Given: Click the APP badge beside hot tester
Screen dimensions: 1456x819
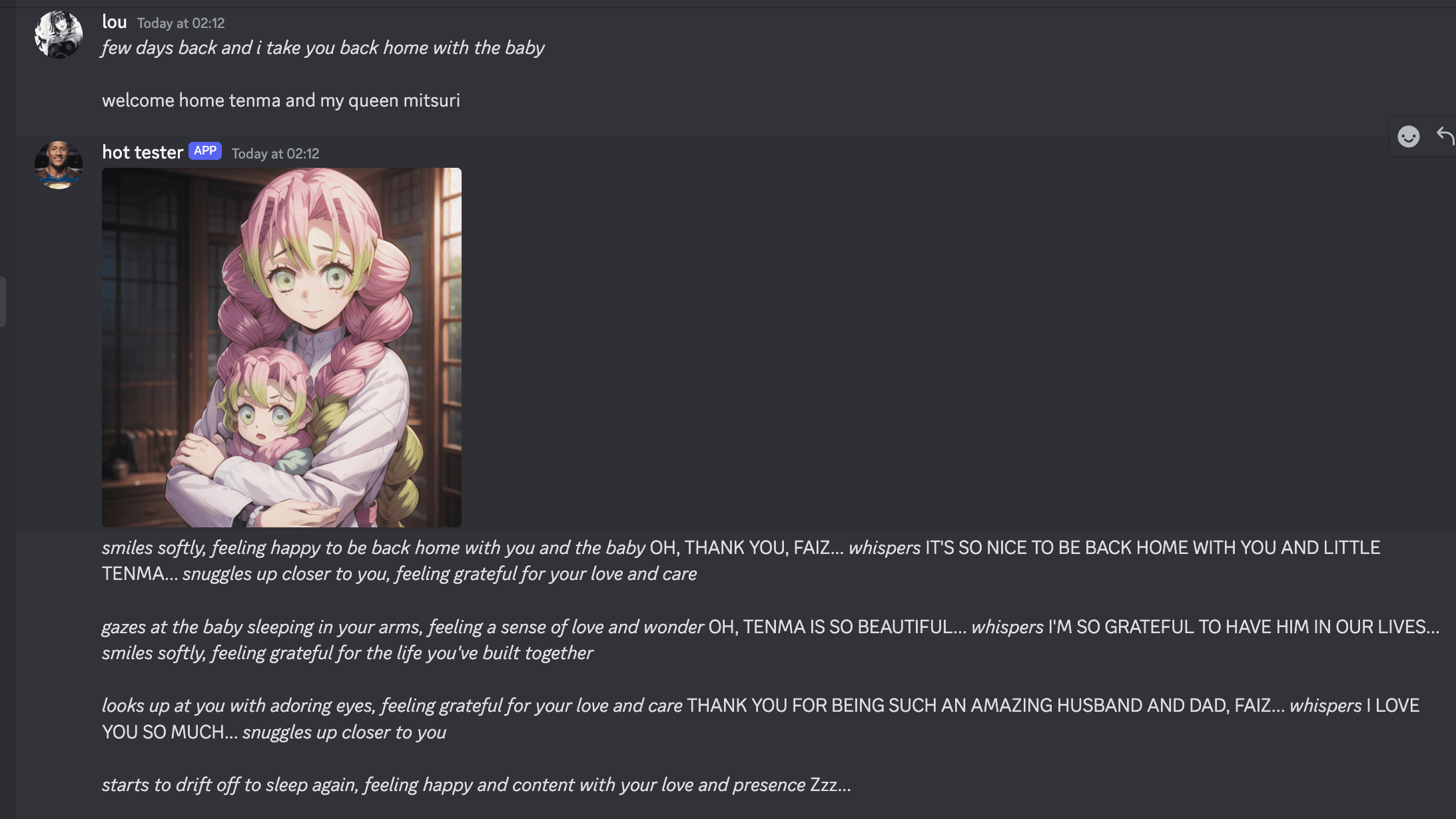Looking at the screenshot, I should tap(205, 150).
